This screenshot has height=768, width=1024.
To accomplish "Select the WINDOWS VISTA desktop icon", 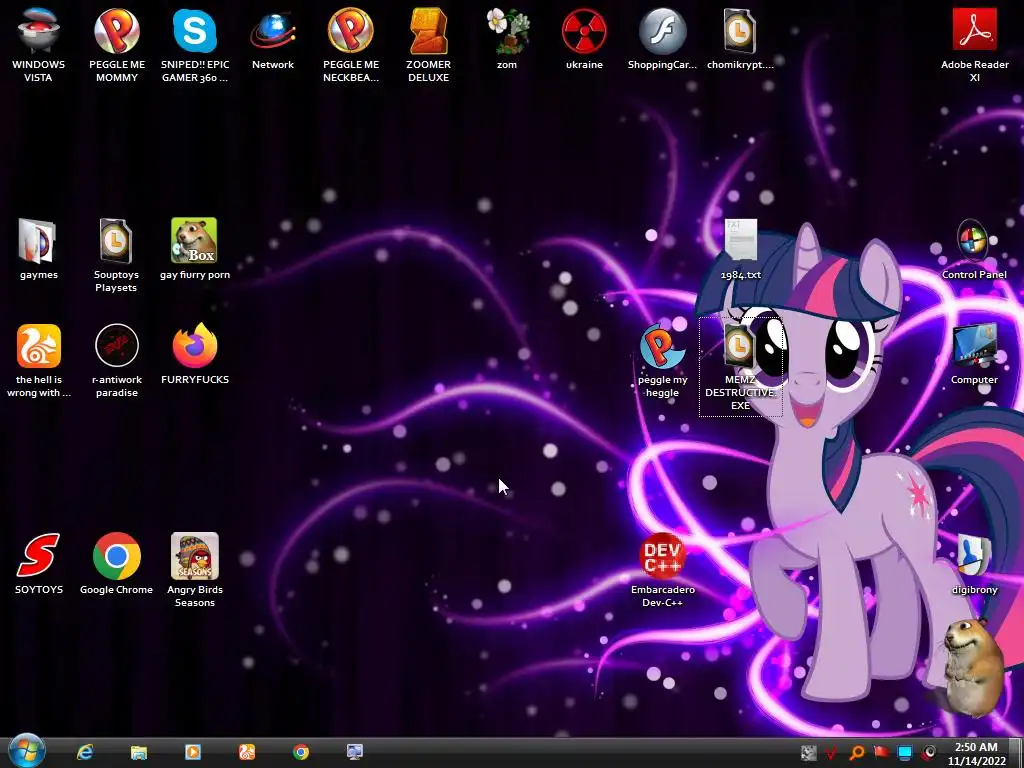I will click(39, 44).
